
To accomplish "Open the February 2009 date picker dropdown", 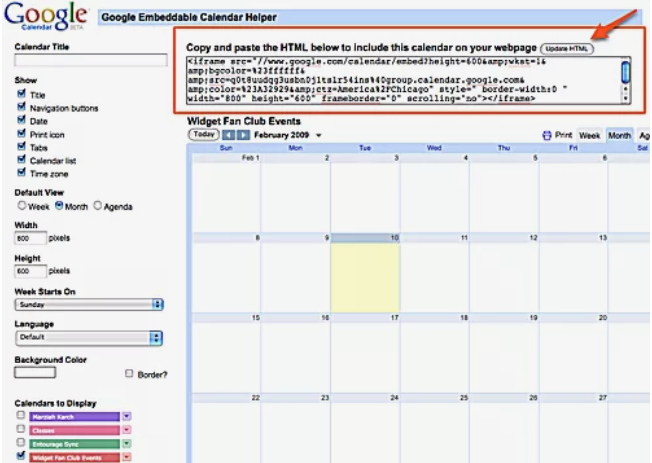I will click(318, 135).
